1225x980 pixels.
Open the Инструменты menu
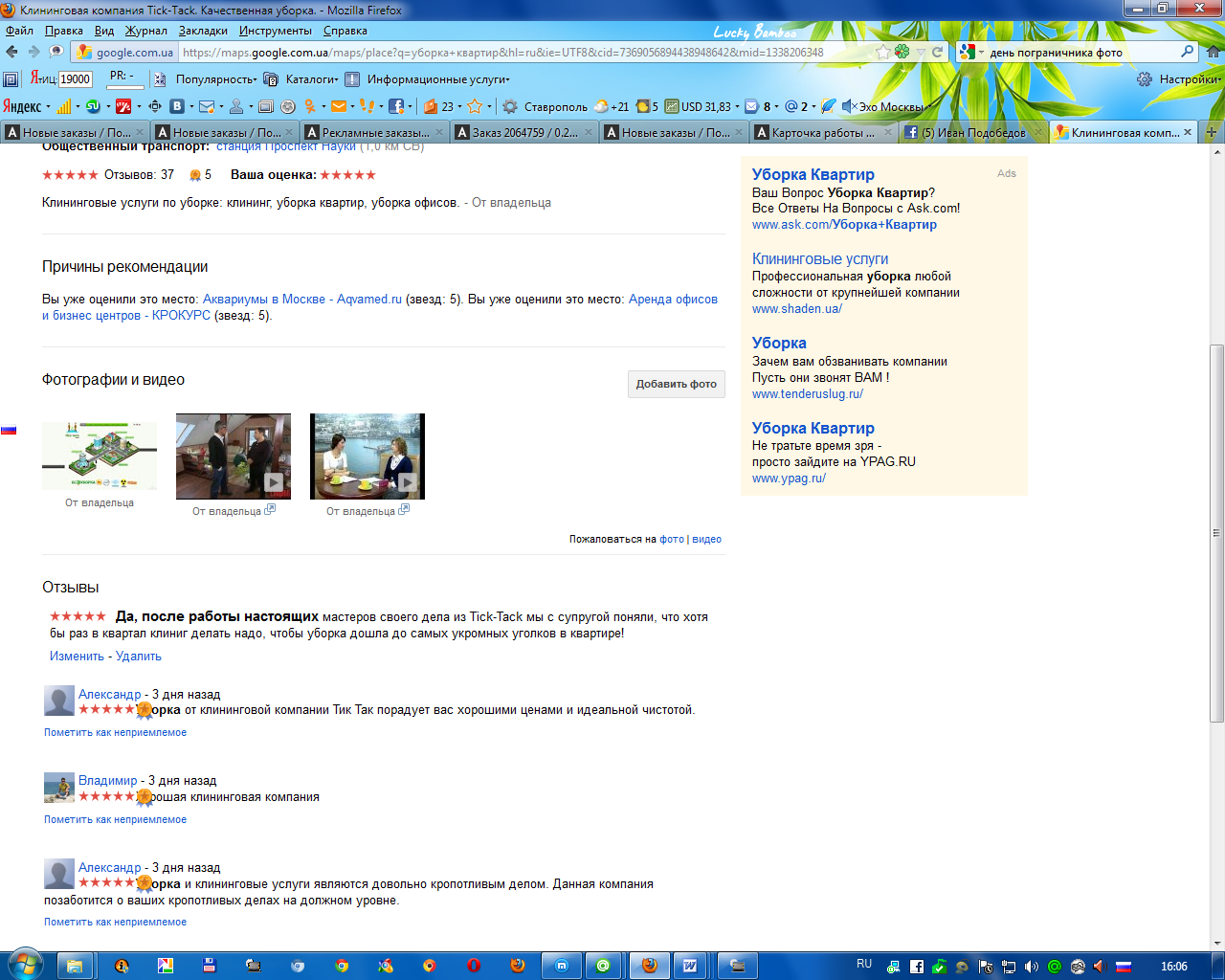point(276,31)
